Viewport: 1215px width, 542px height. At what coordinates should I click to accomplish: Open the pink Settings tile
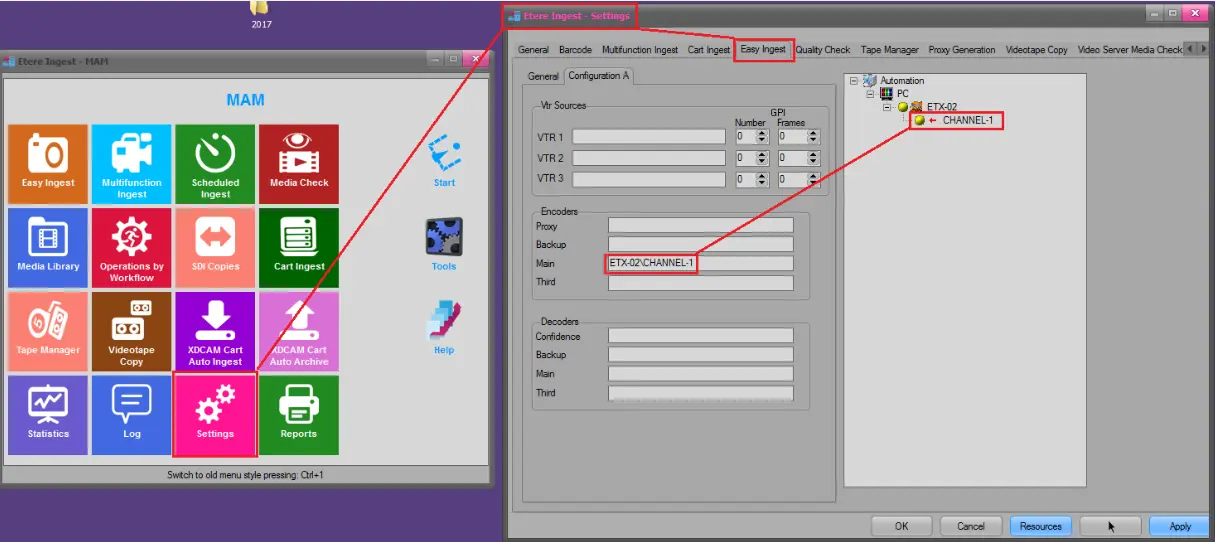215,414
